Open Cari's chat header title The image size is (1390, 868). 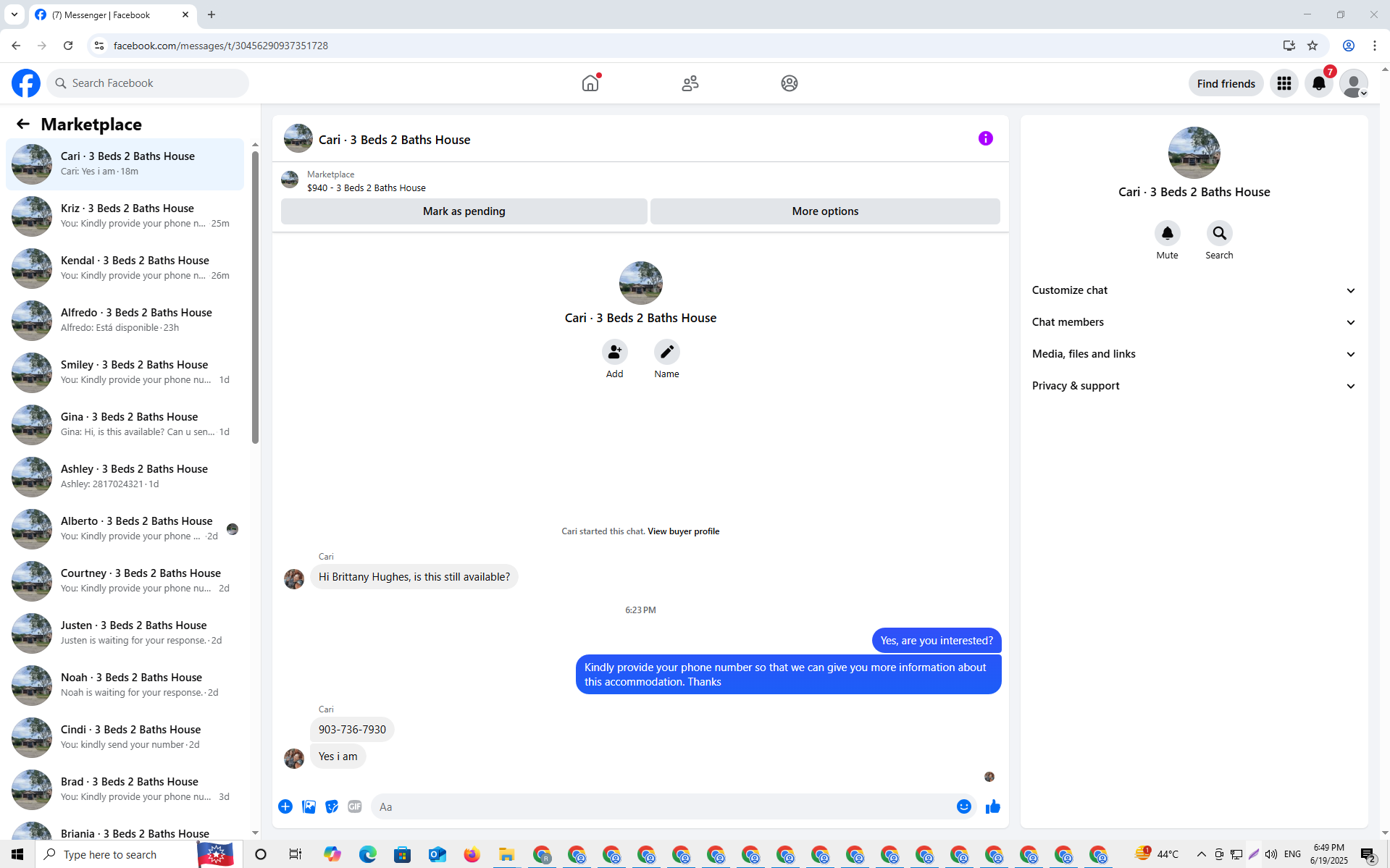coord(395,140)
